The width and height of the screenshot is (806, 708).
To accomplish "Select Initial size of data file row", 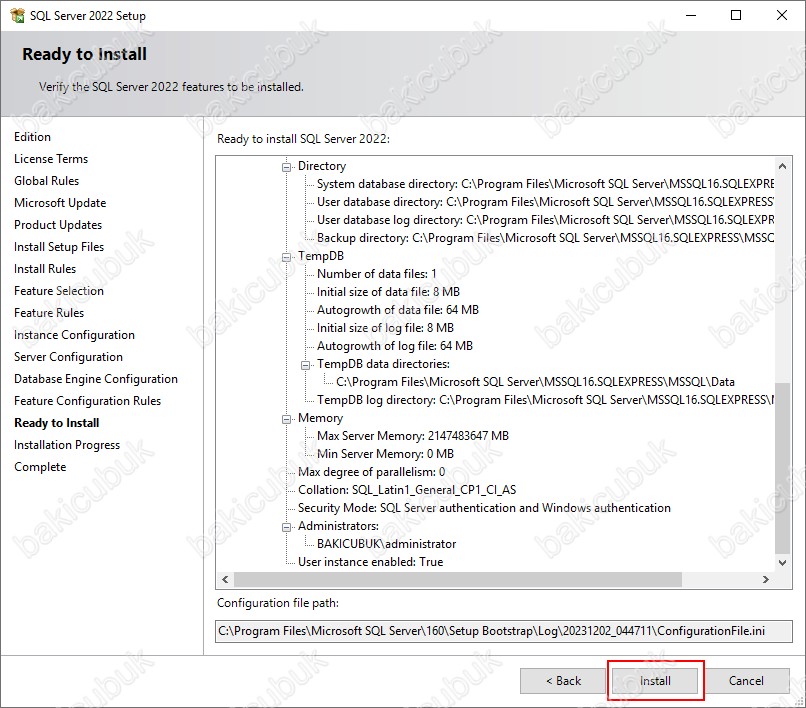I will click(x=389, y=292).
